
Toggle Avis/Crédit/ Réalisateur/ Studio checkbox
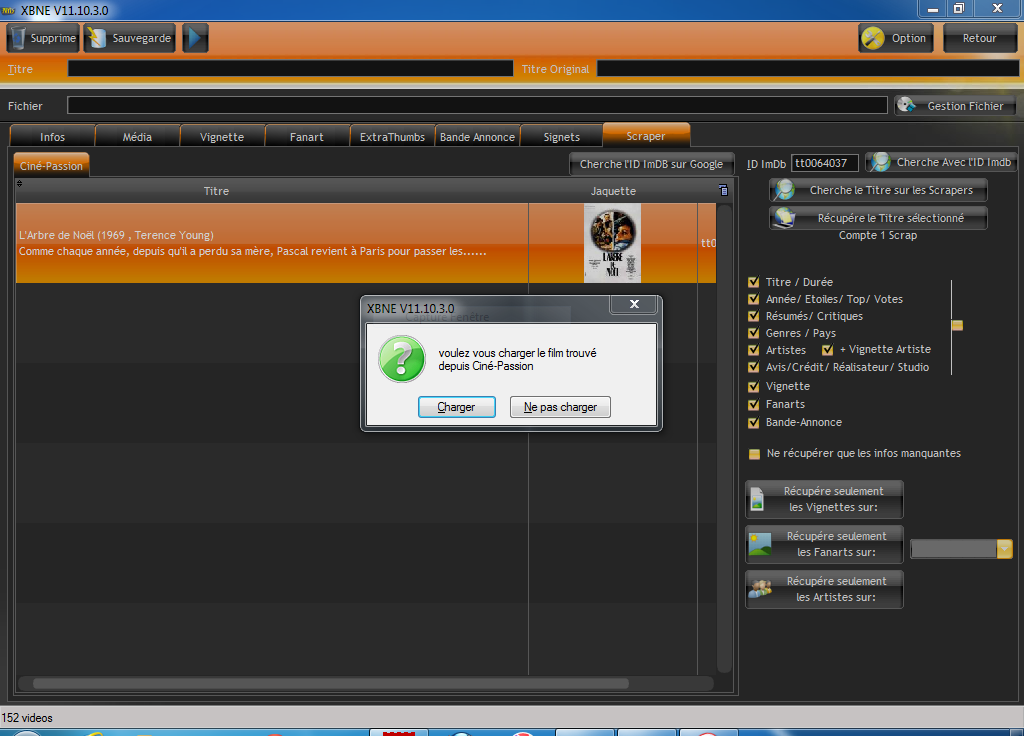754,367
